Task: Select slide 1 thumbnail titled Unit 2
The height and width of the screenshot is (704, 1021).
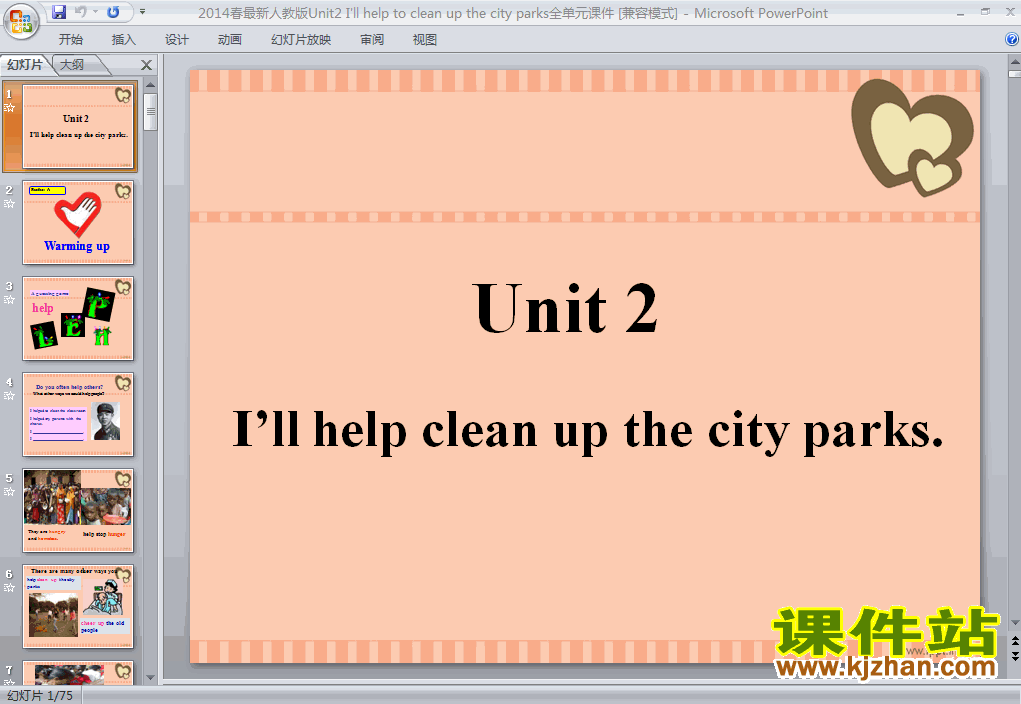Action: pos(78,126)
